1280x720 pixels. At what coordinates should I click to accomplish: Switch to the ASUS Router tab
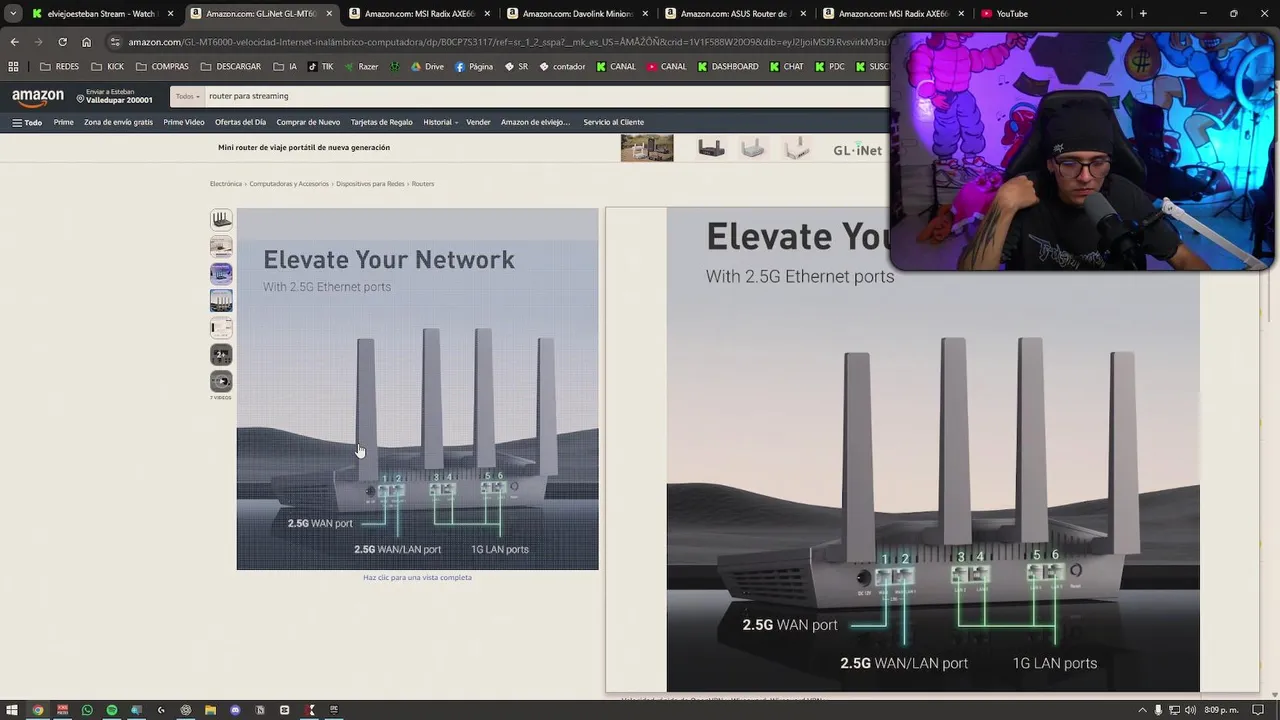(735, 14)
